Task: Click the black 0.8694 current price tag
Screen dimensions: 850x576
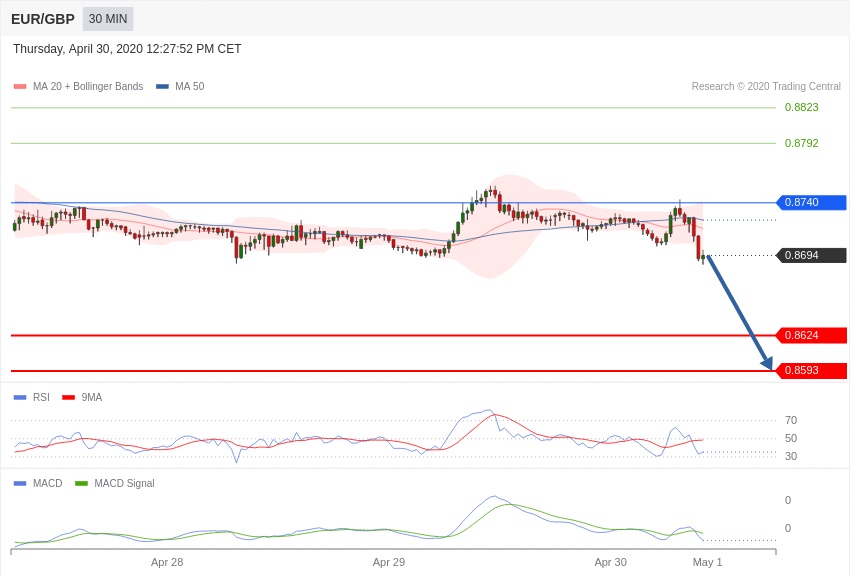Action: [812, 255]
